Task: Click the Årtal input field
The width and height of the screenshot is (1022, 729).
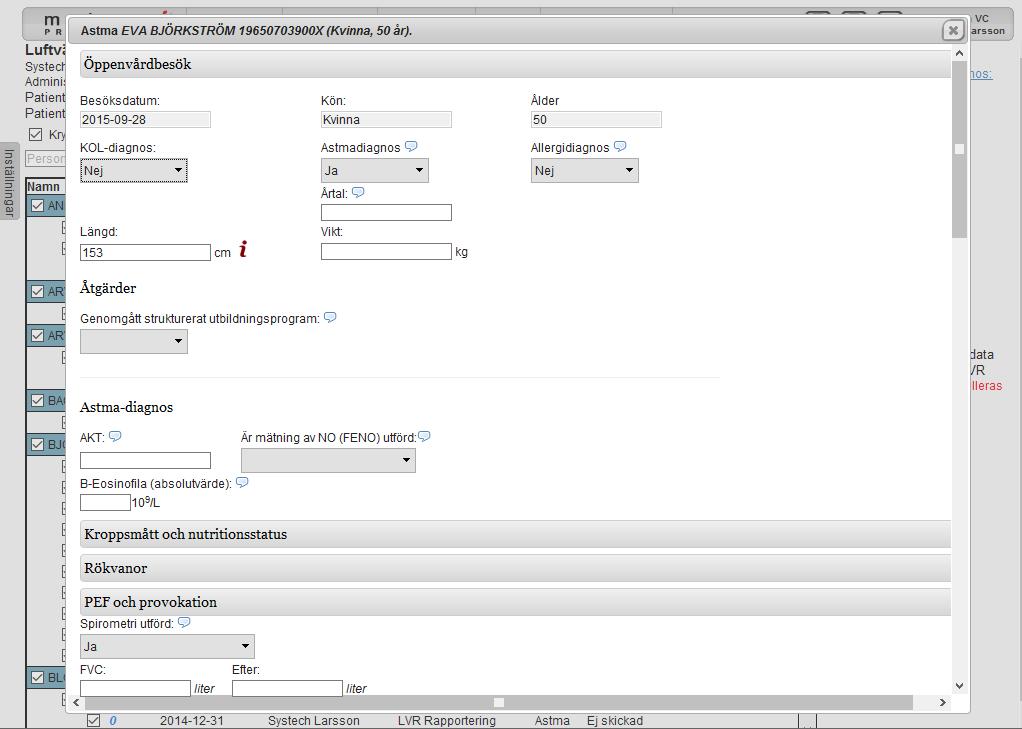Action: tap(386, 212)
